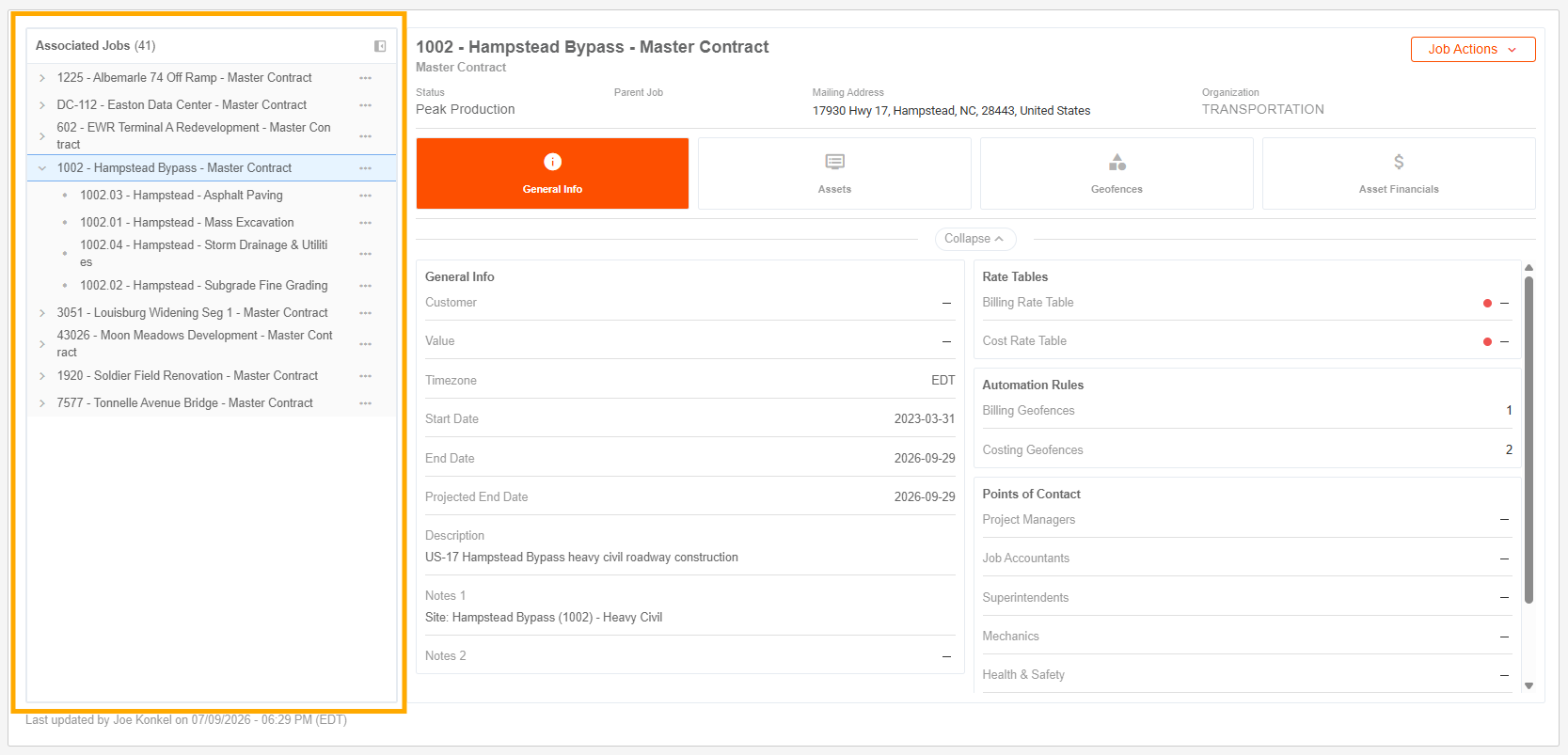The width and height of the screenshot is (1568, 755).
Task: Open the Job Actions dropdown
Action: click(x=1473, y=50)
